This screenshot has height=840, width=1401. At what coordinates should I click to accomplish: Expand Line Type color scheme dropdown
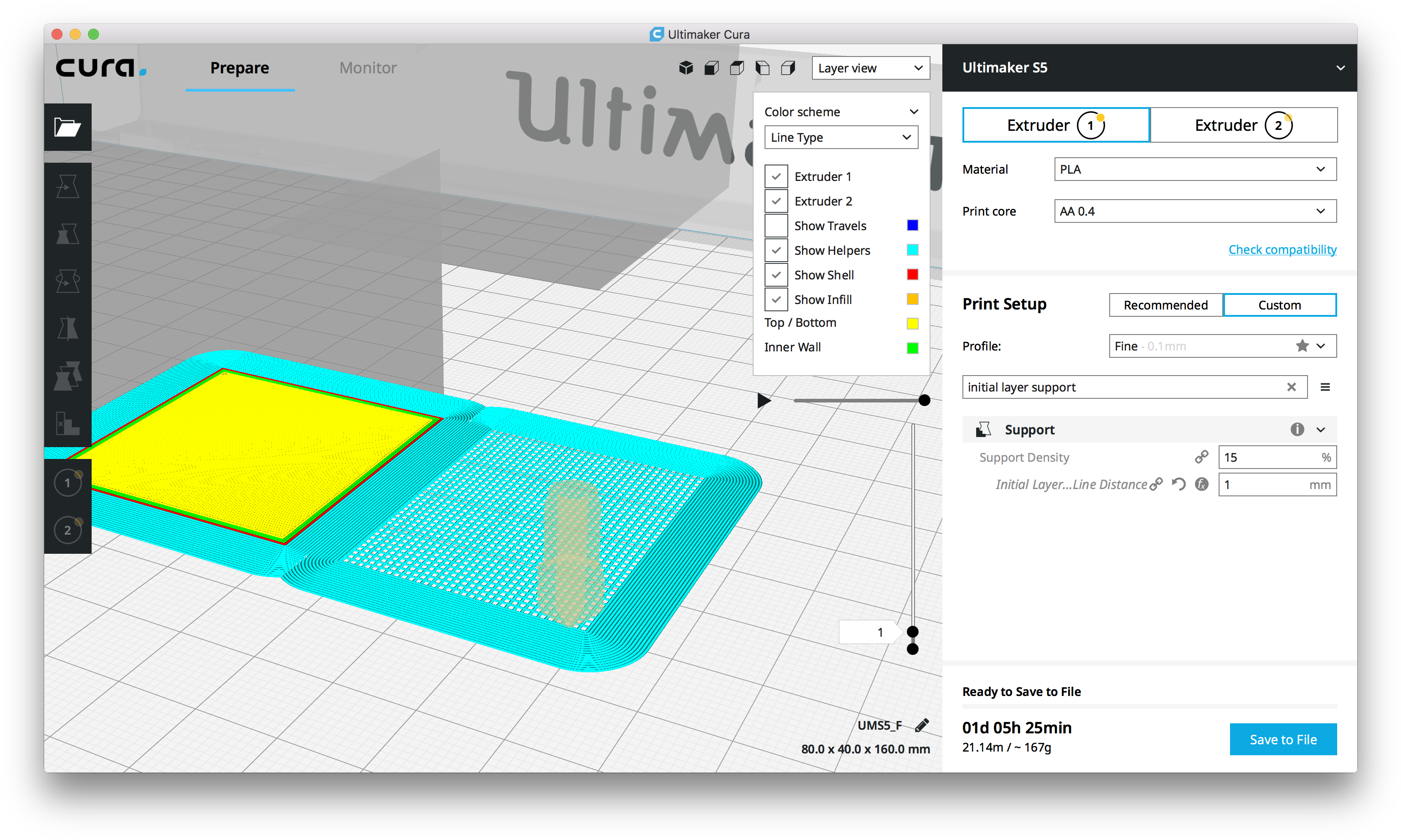coord(841,138)
